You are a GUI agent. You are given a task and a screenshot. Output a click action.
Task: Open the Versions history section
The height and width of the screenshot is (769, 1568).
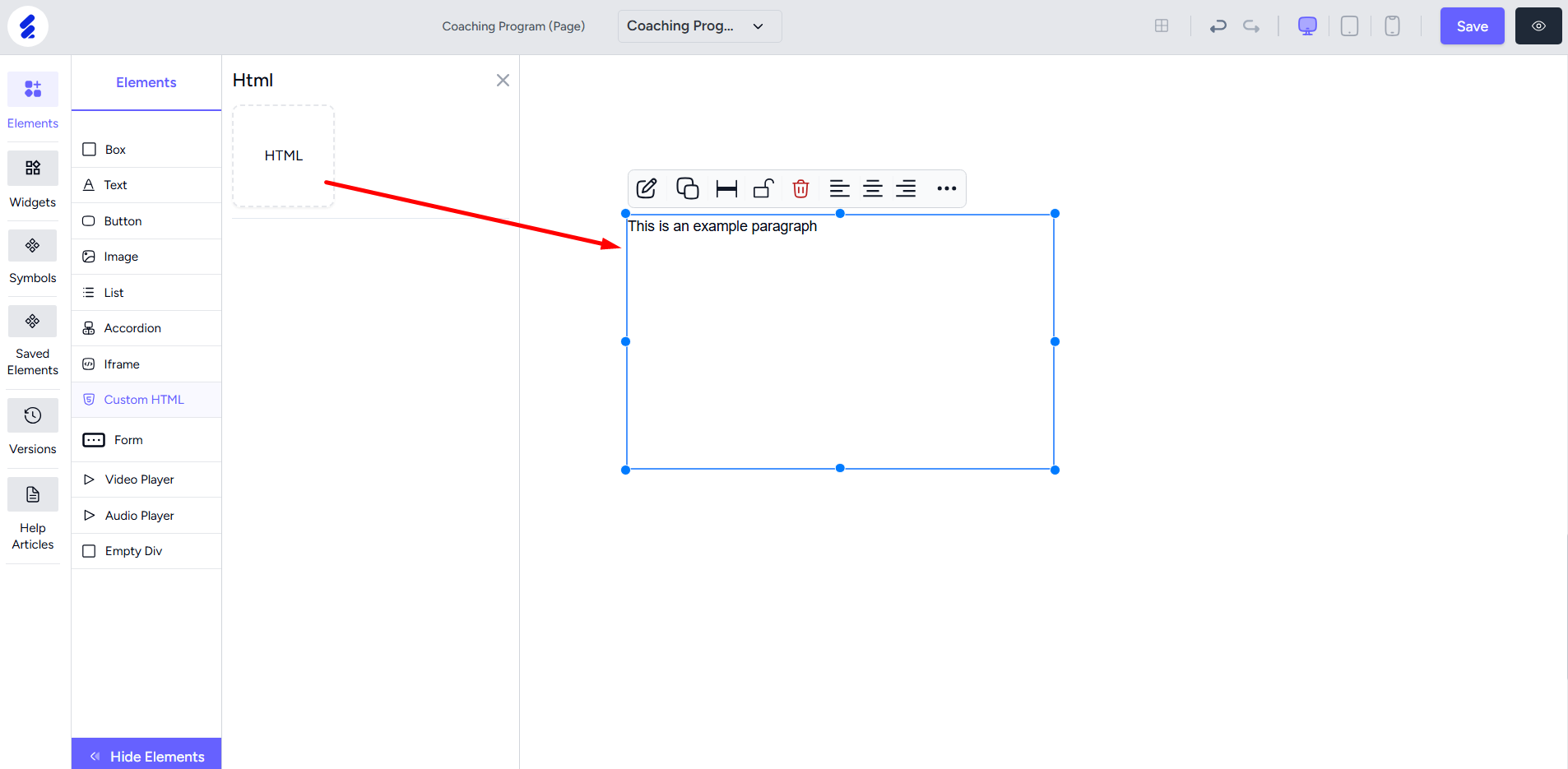click(33, 427)
